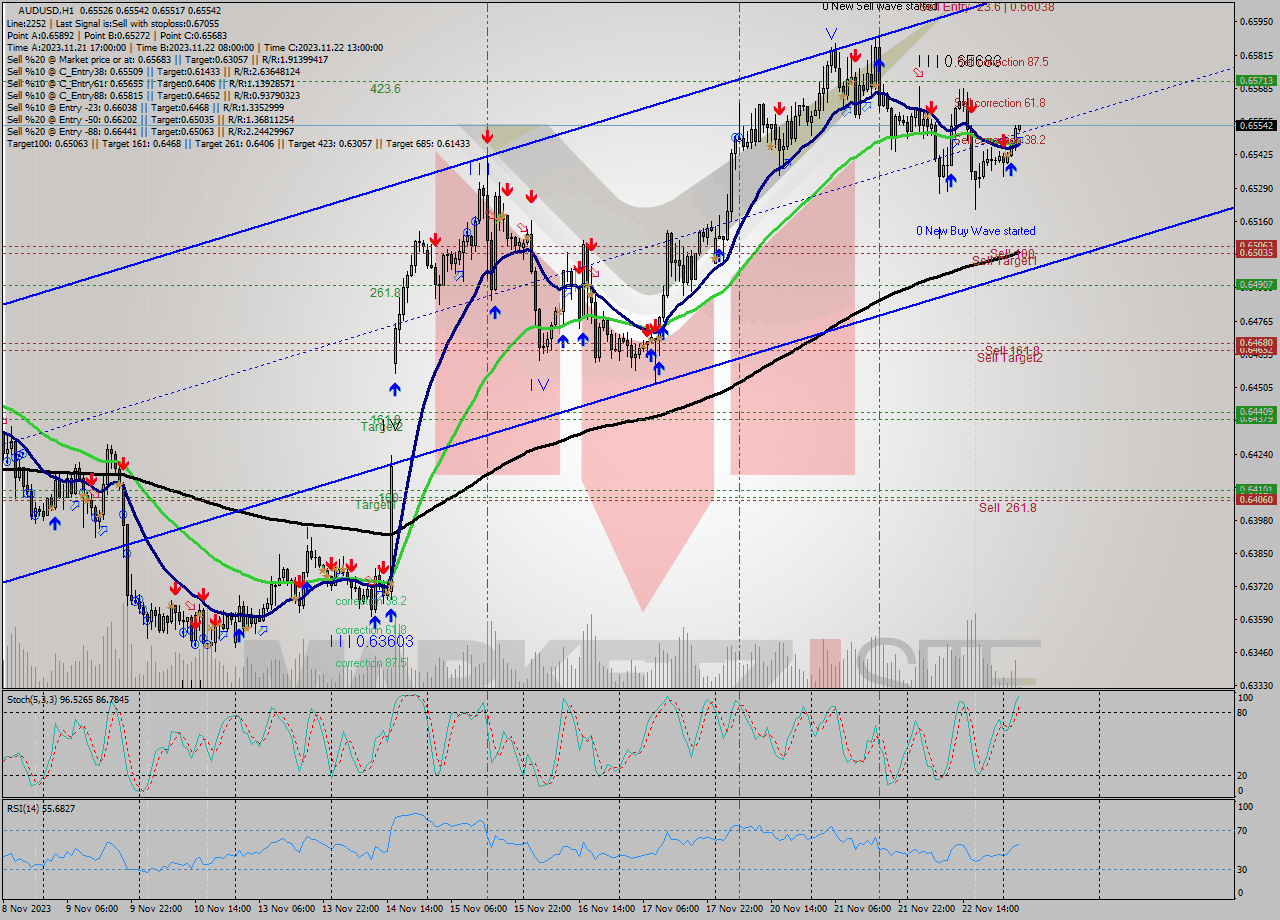This screenshot has height=920, width=1280.
Task: Click the 0.63850 price axis value
Action: point(1256,553)
